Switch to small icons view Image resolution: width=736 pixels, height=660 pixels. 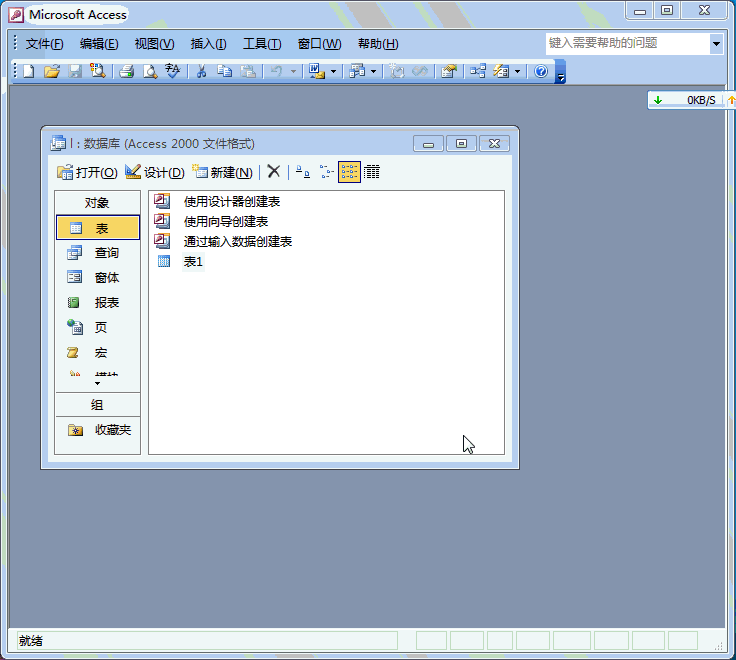tap(326, 172)
